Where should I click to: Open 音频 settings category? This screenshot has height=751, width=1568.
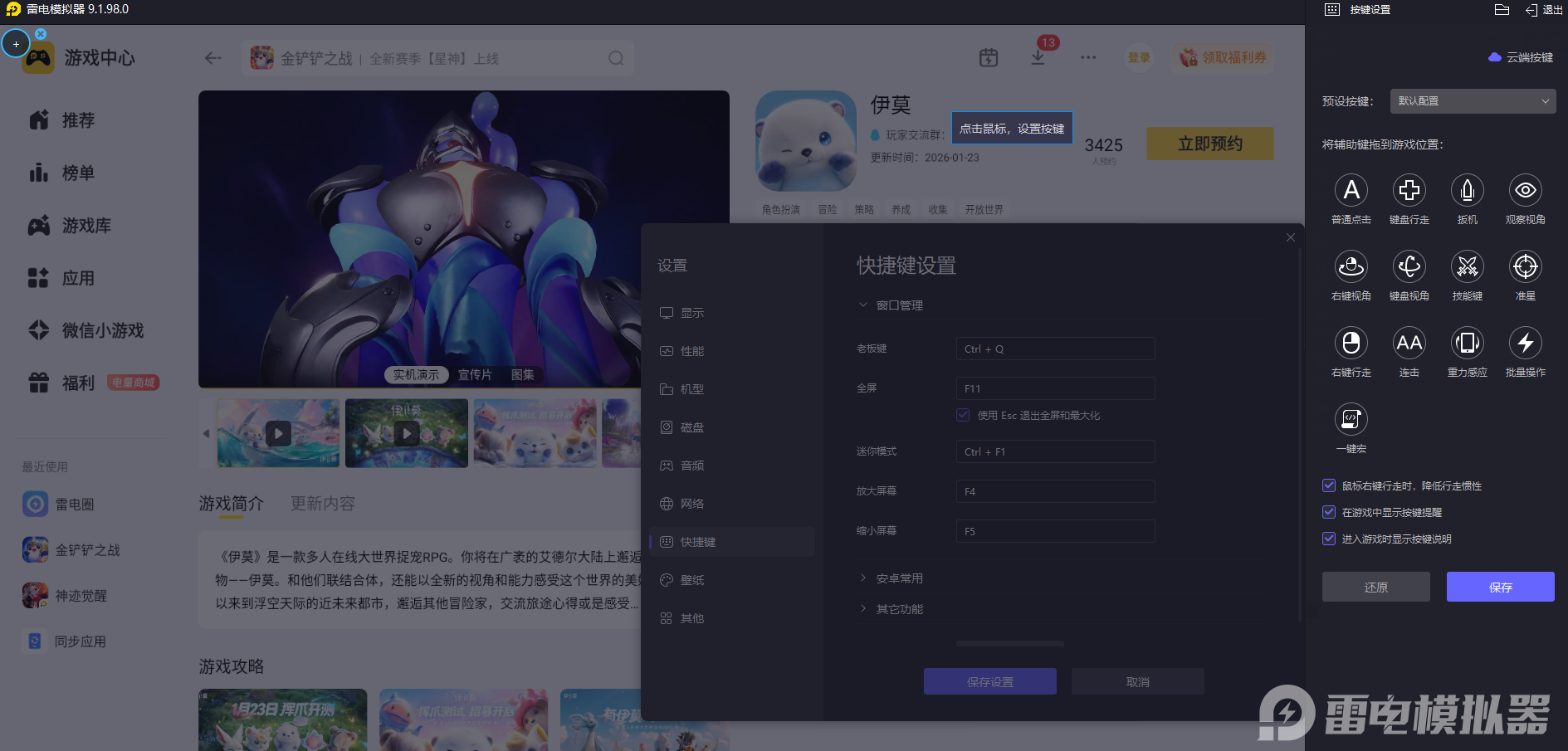point(732,466)
